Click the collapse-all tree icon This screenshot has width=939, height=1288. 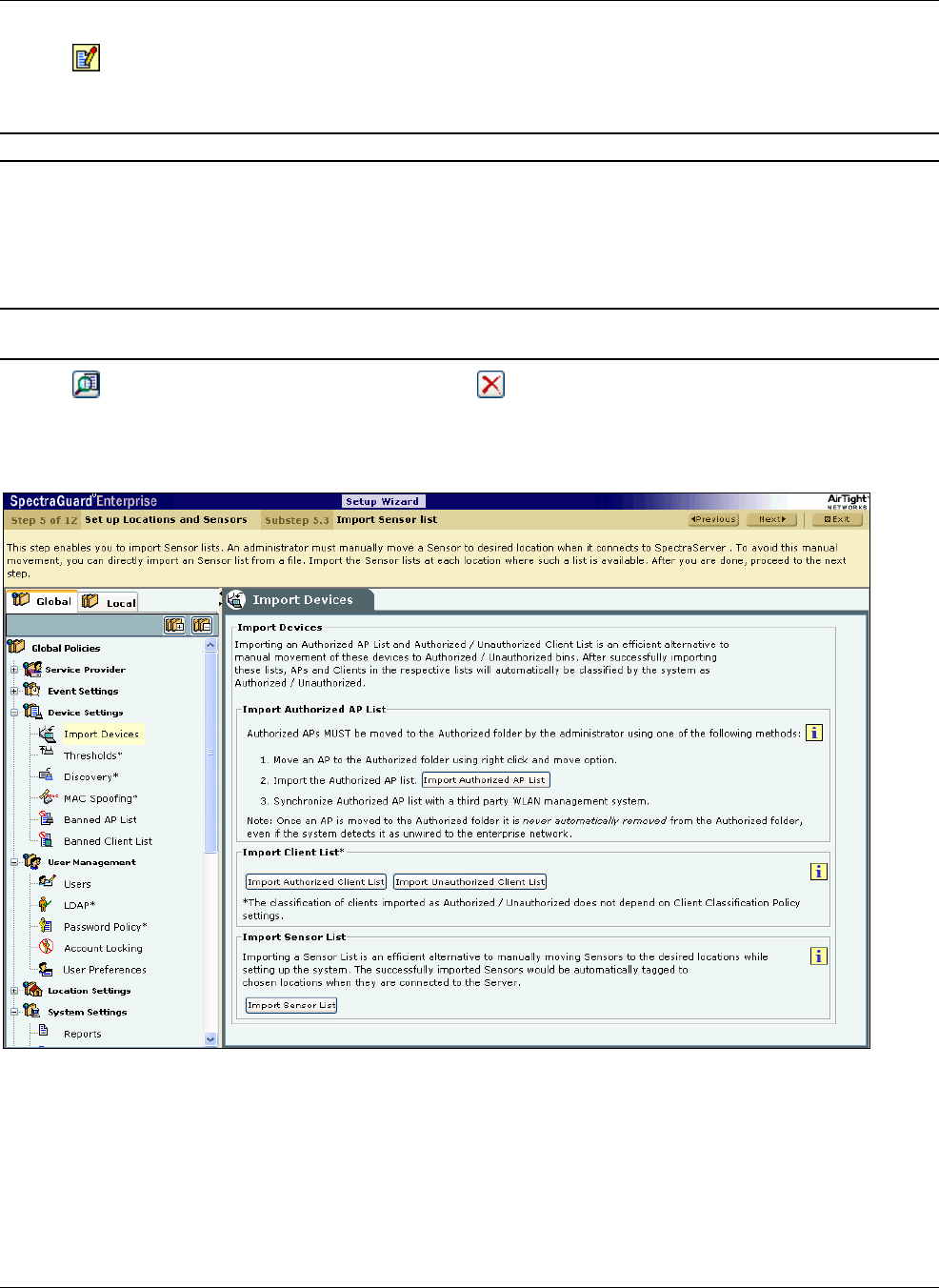(202, 625)
